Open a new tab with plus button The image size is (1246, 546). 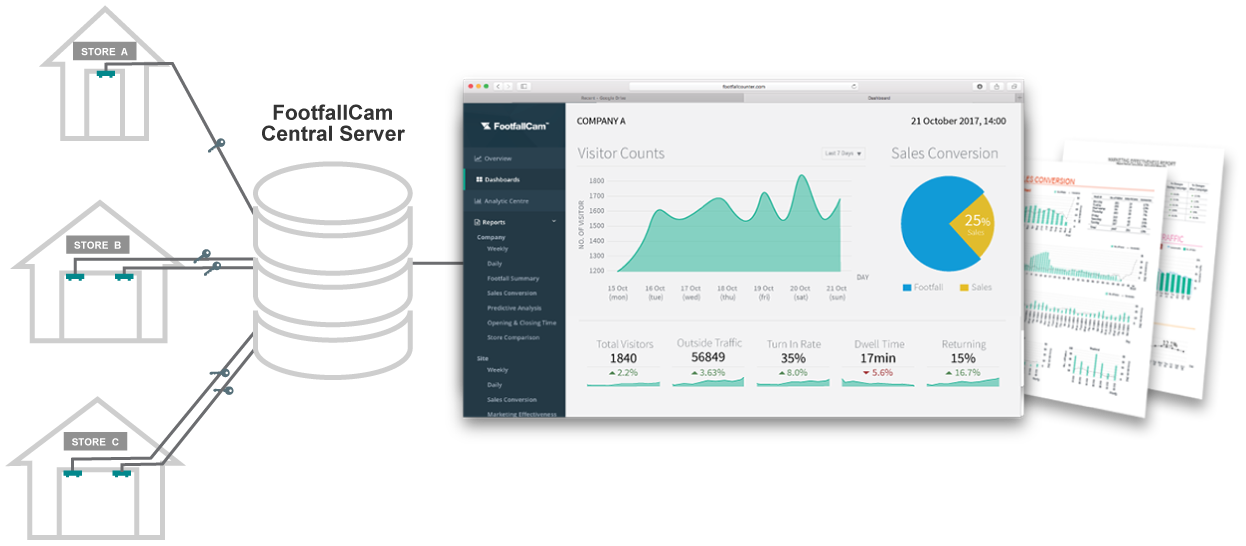tap(1018, 98)
